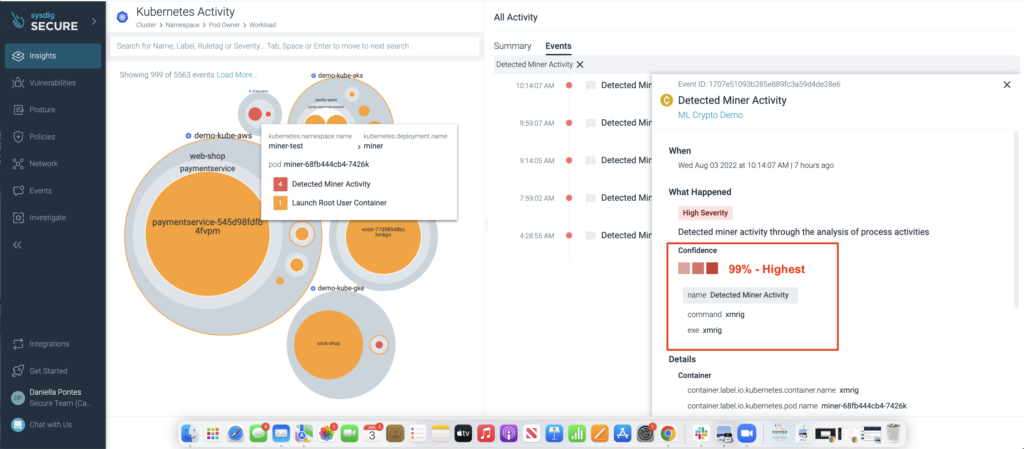Click the Detected Miner Activity tooltip entry
Image resolution: width=1024 pixels, height=449 pixels.
(331, 185)
